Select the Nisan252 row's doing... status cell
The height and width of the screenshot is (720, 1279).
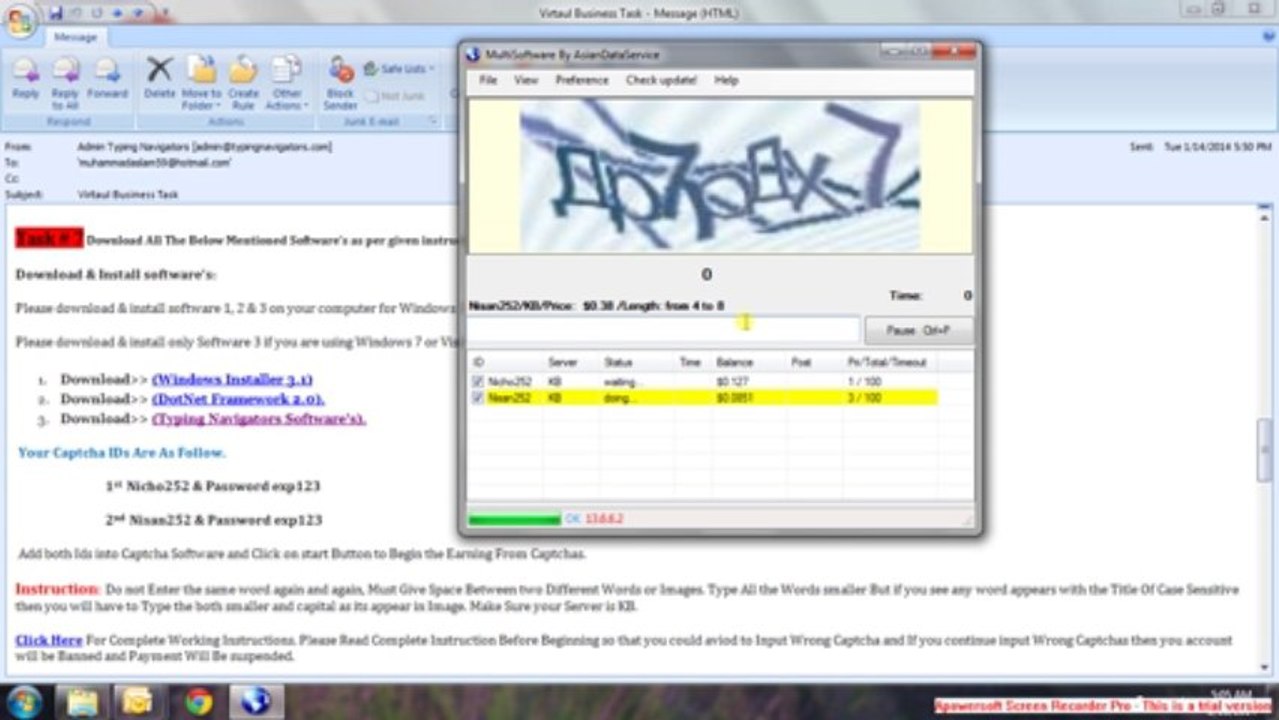tap(620, 398)
